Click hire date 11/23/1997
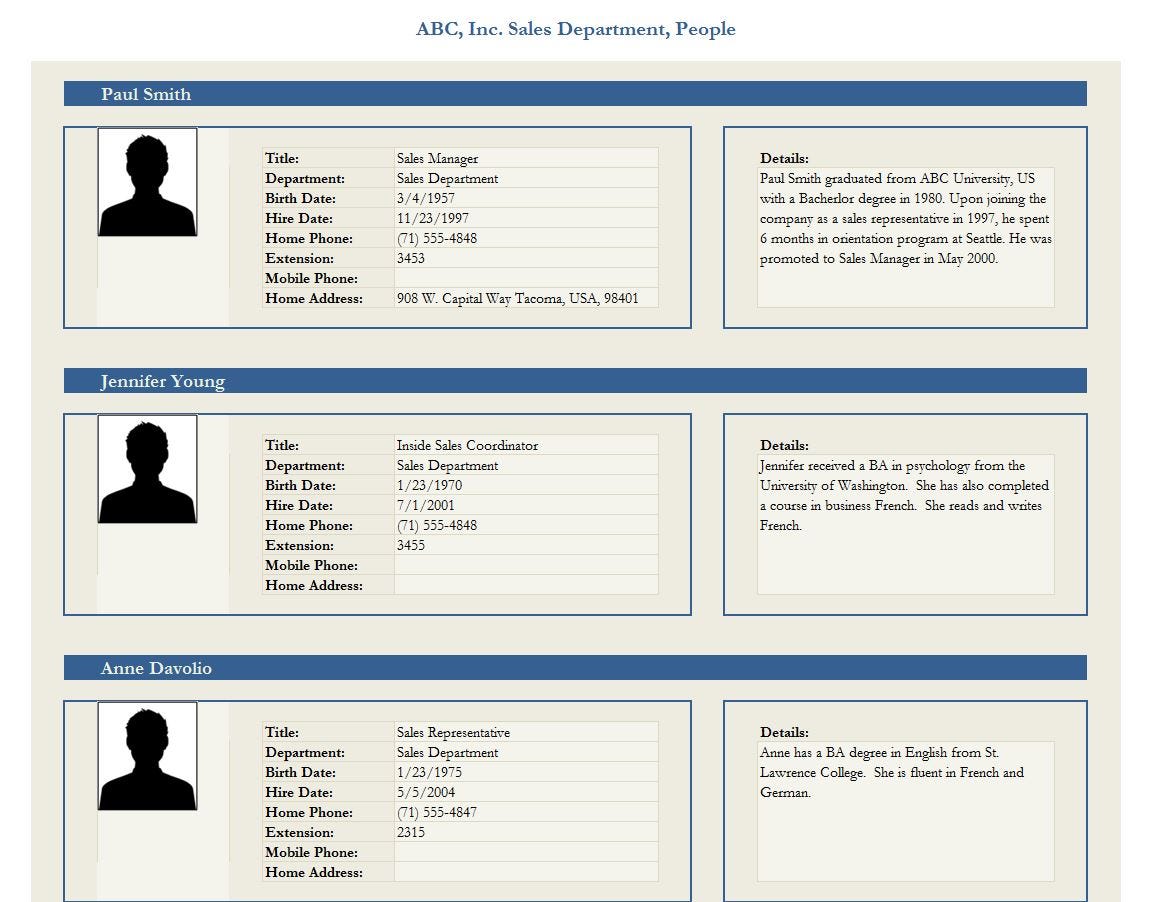 click(433, 218)
